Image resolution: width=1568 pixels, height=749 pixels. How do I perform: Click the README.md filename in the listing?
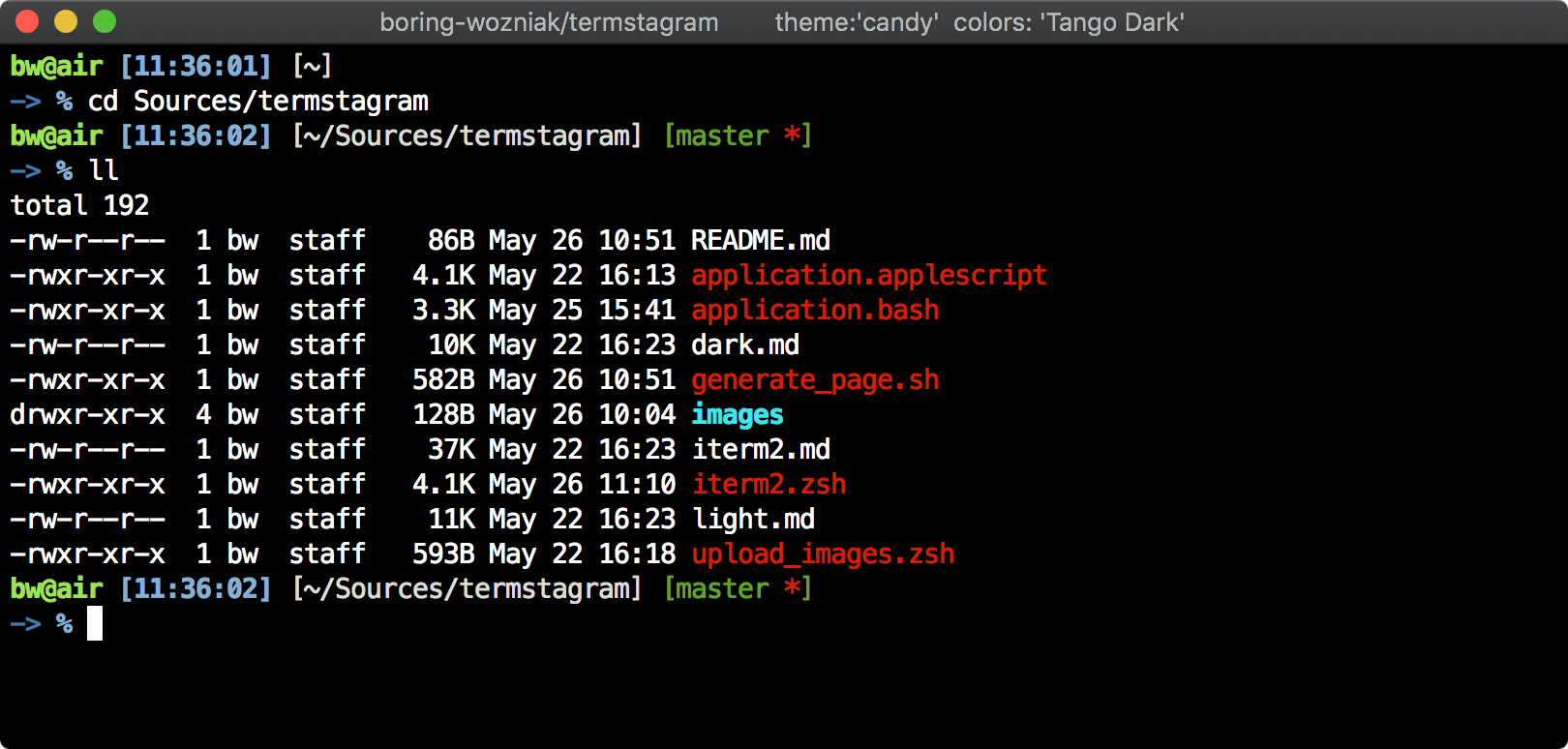point(760,240)
